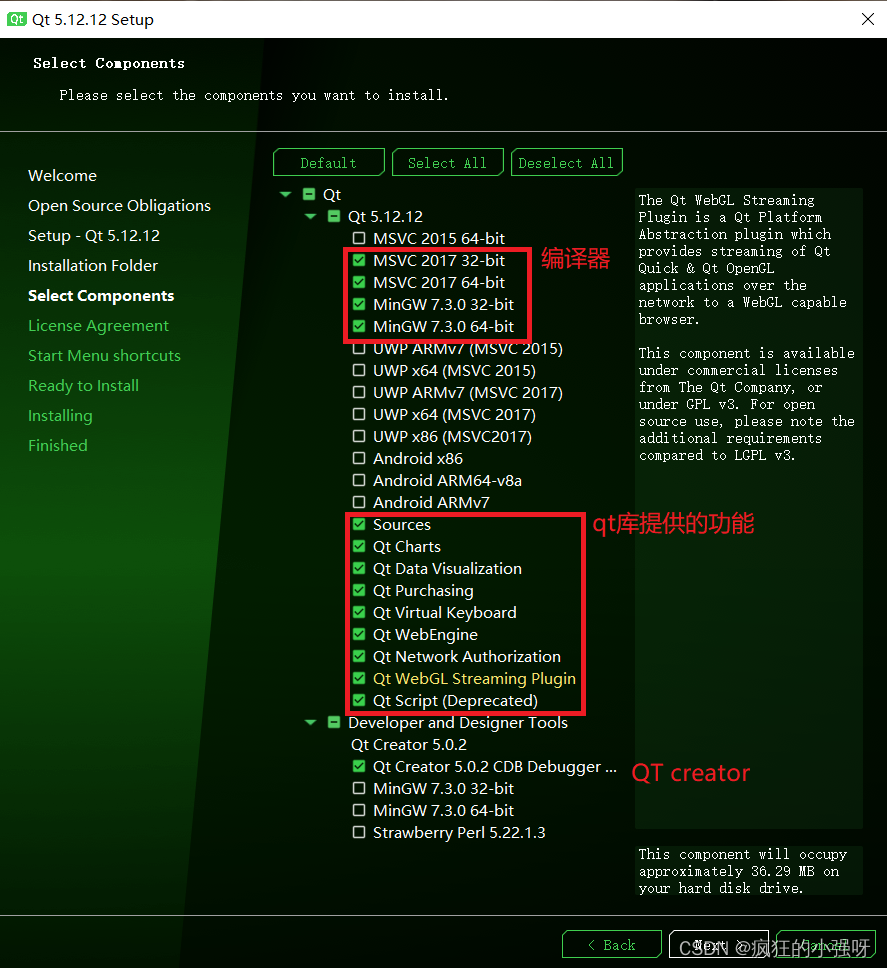Select the Developer and Designer Tools label
Screen dimensions: 887x968
458,722
